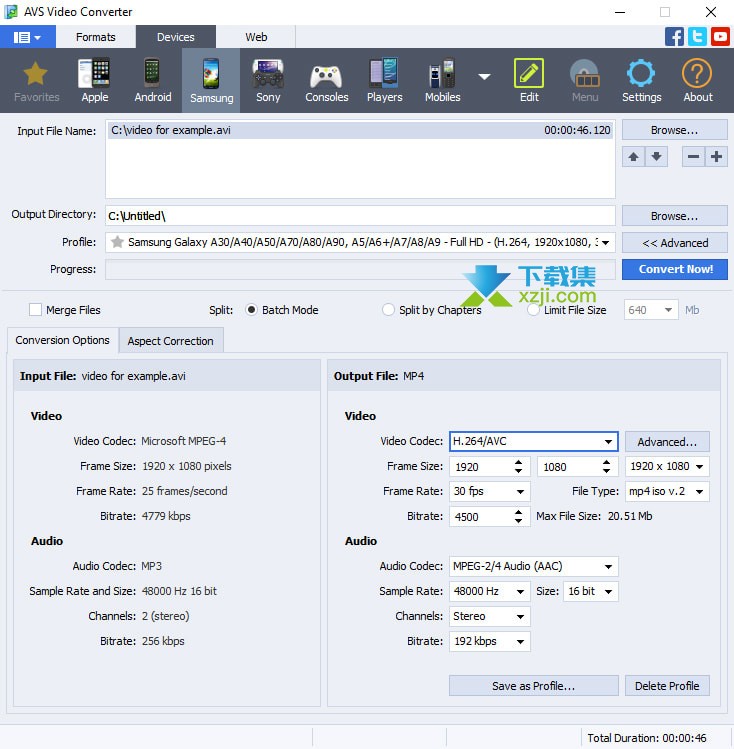Select the Apple devices icon
734x749 pixels.
point(95,80)
